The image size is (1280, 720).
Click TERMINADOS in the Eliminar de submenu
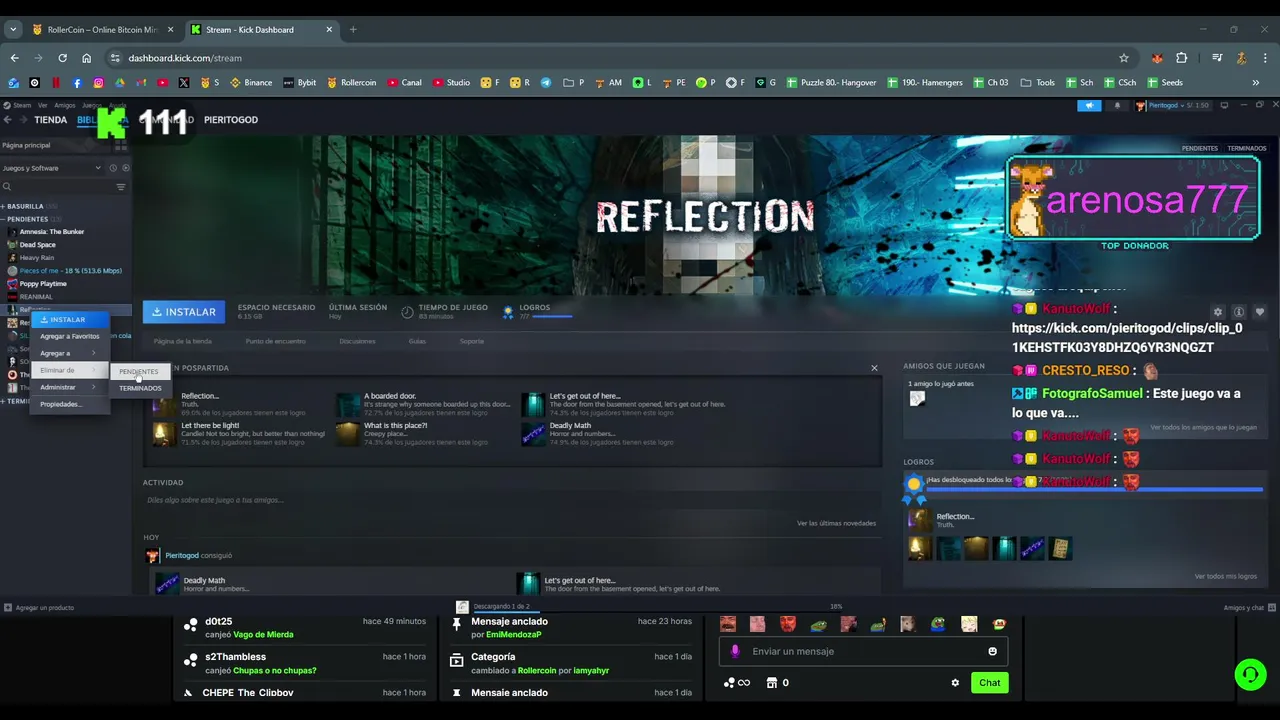click(140, 388)
